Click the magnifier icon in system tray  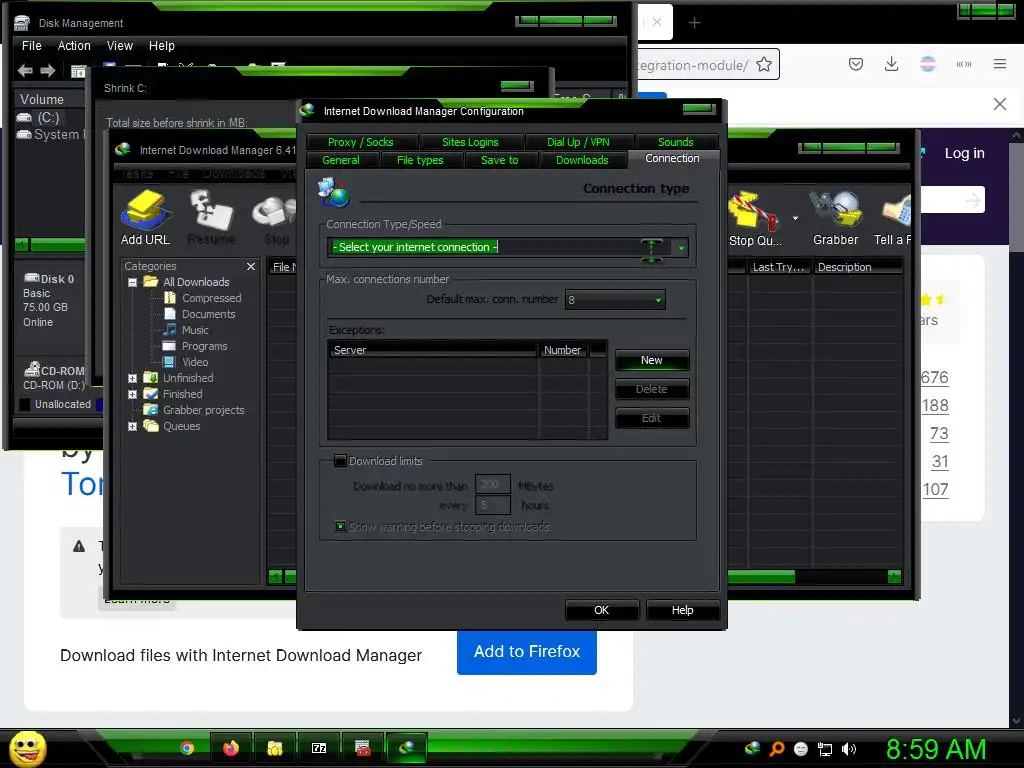(x=776, y=749)
